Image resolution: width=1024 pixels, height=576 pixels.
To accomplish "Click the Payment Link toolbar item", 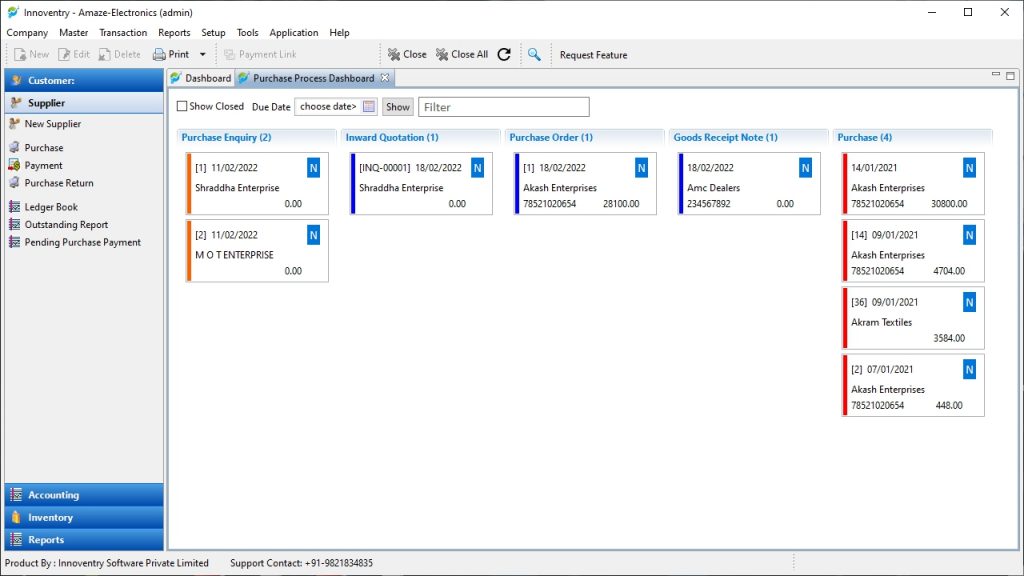I will 260,55.
